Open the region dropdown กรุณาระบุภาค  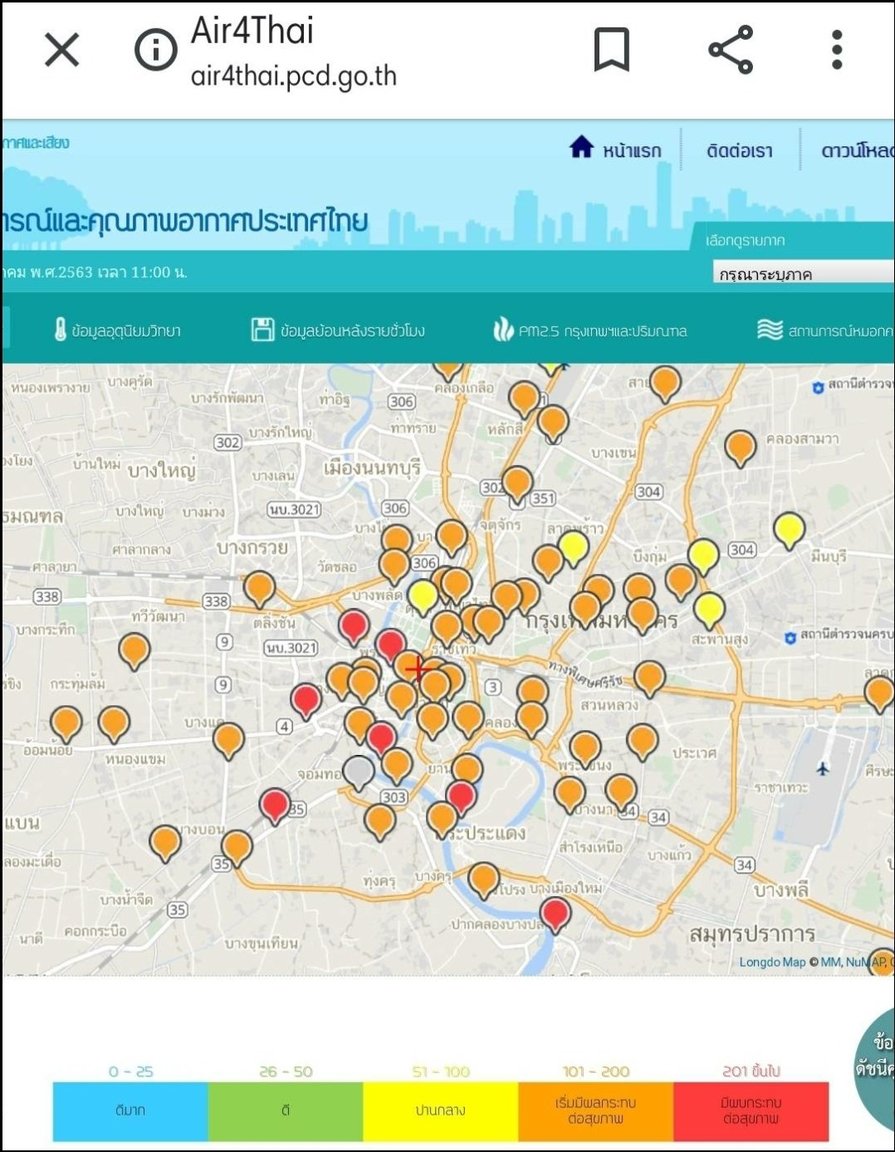[805, 273]
